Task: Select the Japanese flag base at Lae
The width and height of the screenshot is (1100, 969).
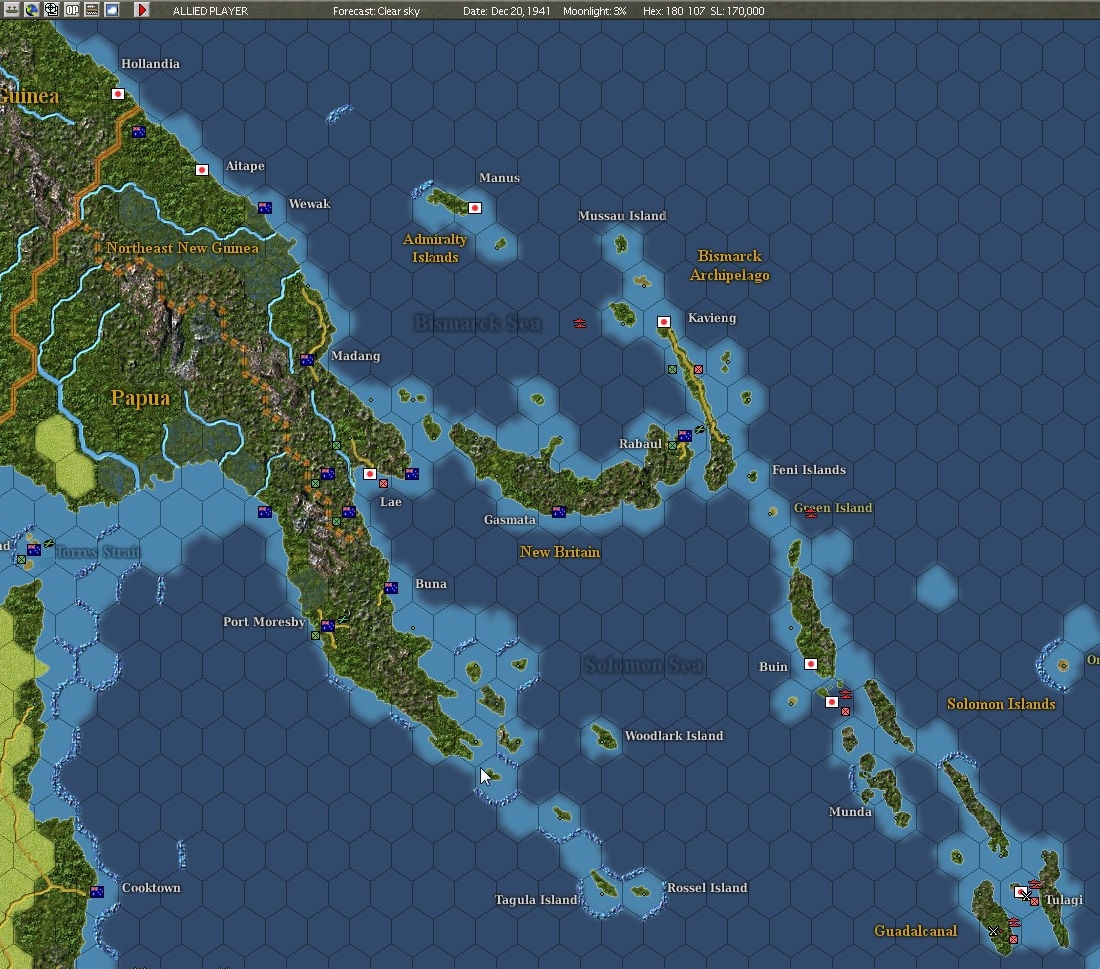Action: 370,474
